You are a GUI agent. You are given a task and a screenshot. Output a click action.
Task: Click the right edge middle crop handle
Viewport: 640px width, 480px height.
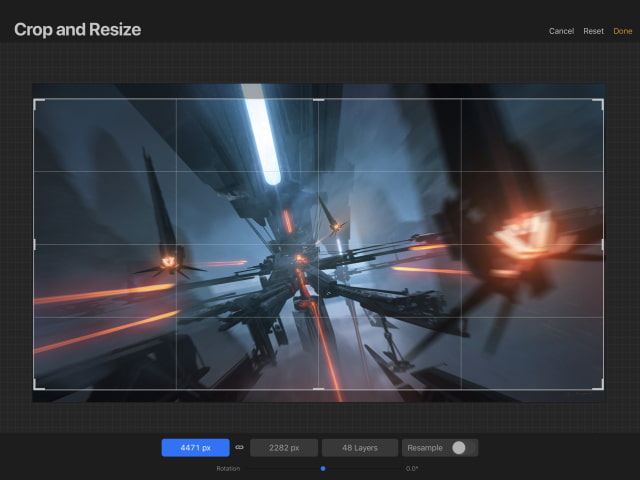pos(602,244)
